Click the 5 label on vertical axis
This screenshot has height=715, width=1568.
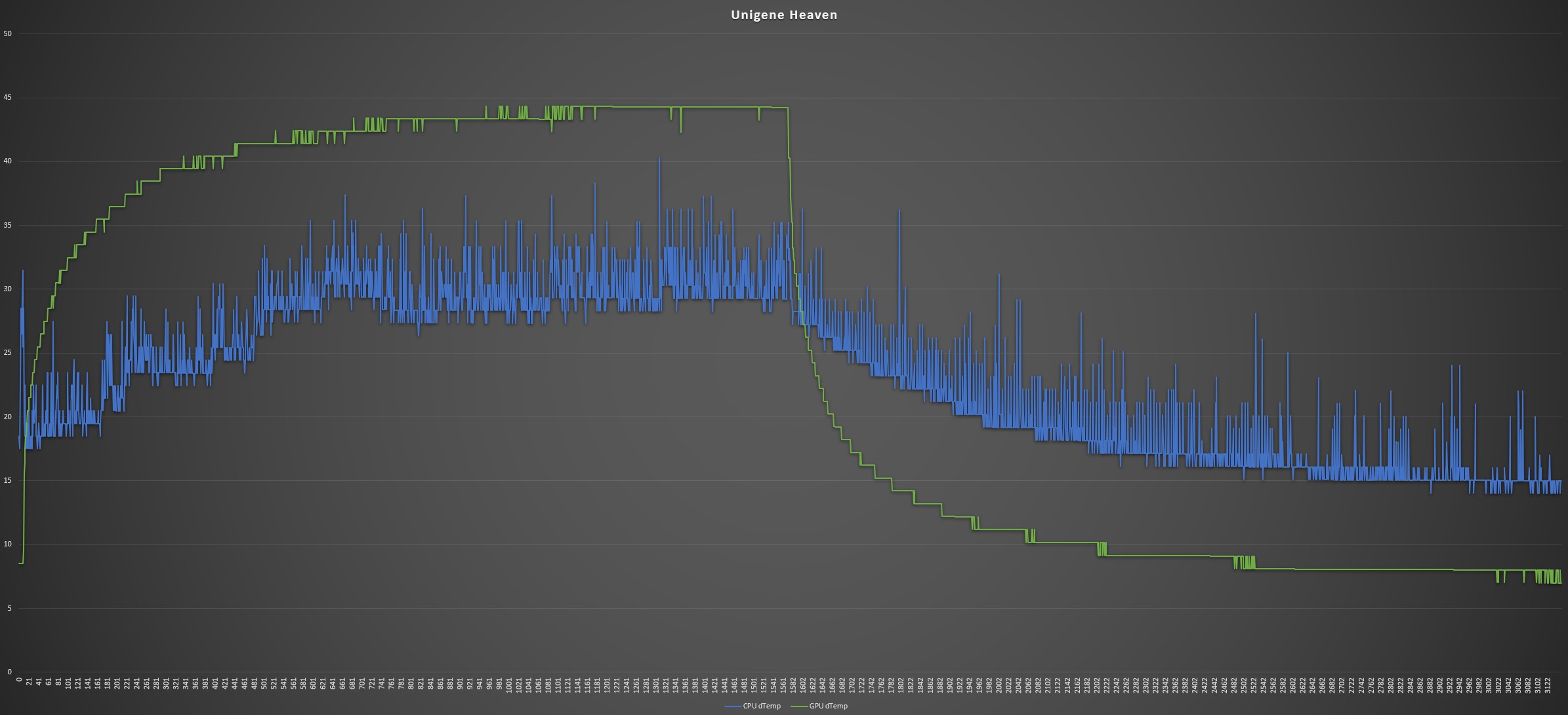coord(9,608)
